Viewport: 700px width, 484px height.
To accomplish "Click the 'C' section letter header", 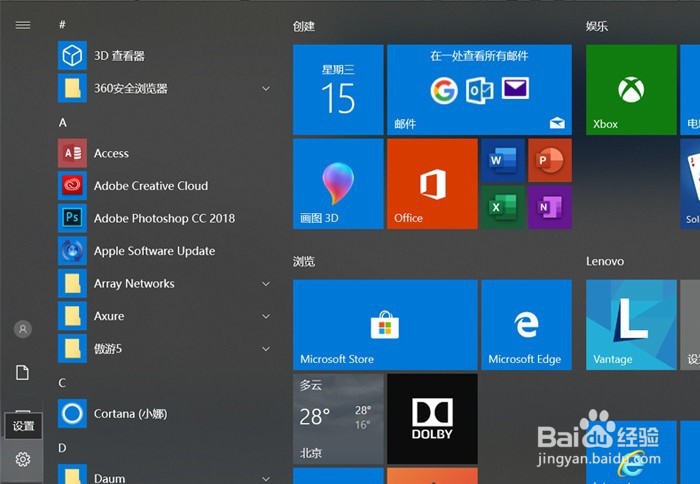I will [x=62, y=383].
